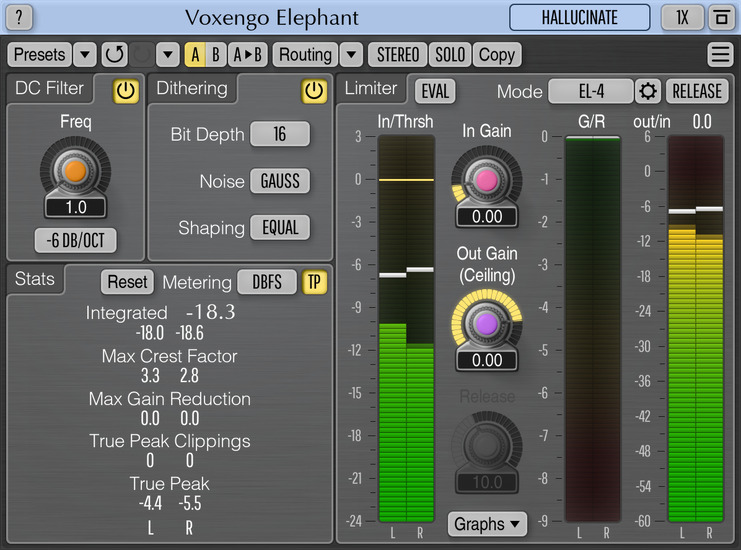Toggle the EVAL limiter button

click(x=435, y=91)
